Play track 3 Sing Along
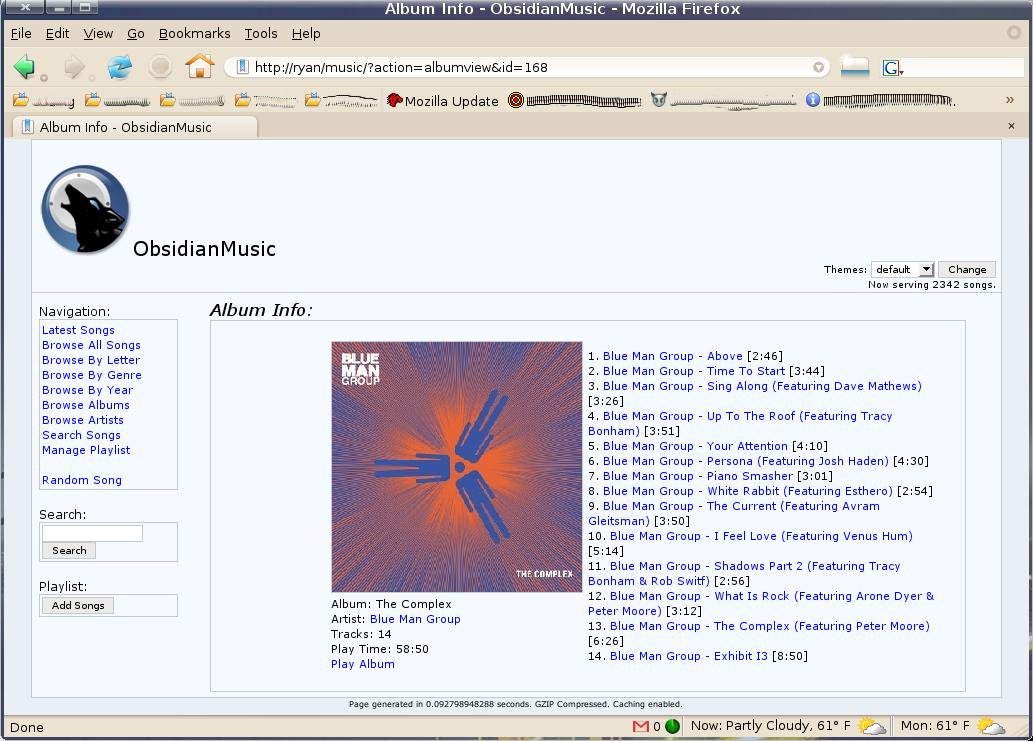Image resolution: width=1033 pixels, height=741 pixels. click(x=762, y=387)
